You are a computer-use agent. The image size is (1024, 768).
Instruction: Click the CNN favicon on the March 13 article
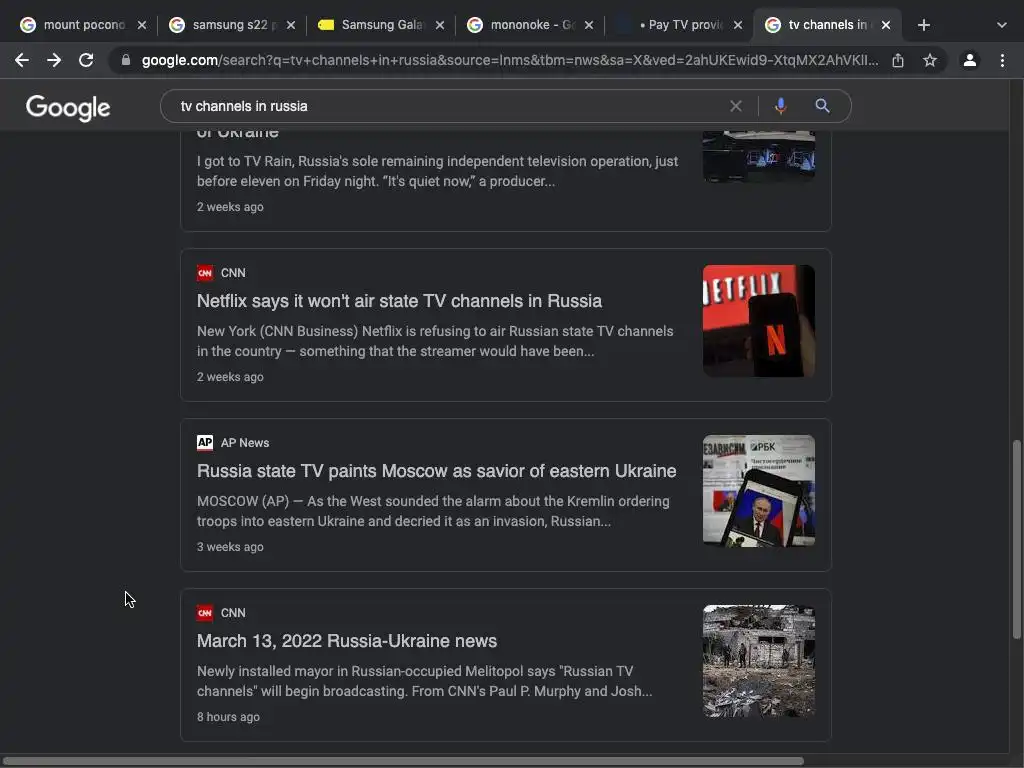point(205,613)
